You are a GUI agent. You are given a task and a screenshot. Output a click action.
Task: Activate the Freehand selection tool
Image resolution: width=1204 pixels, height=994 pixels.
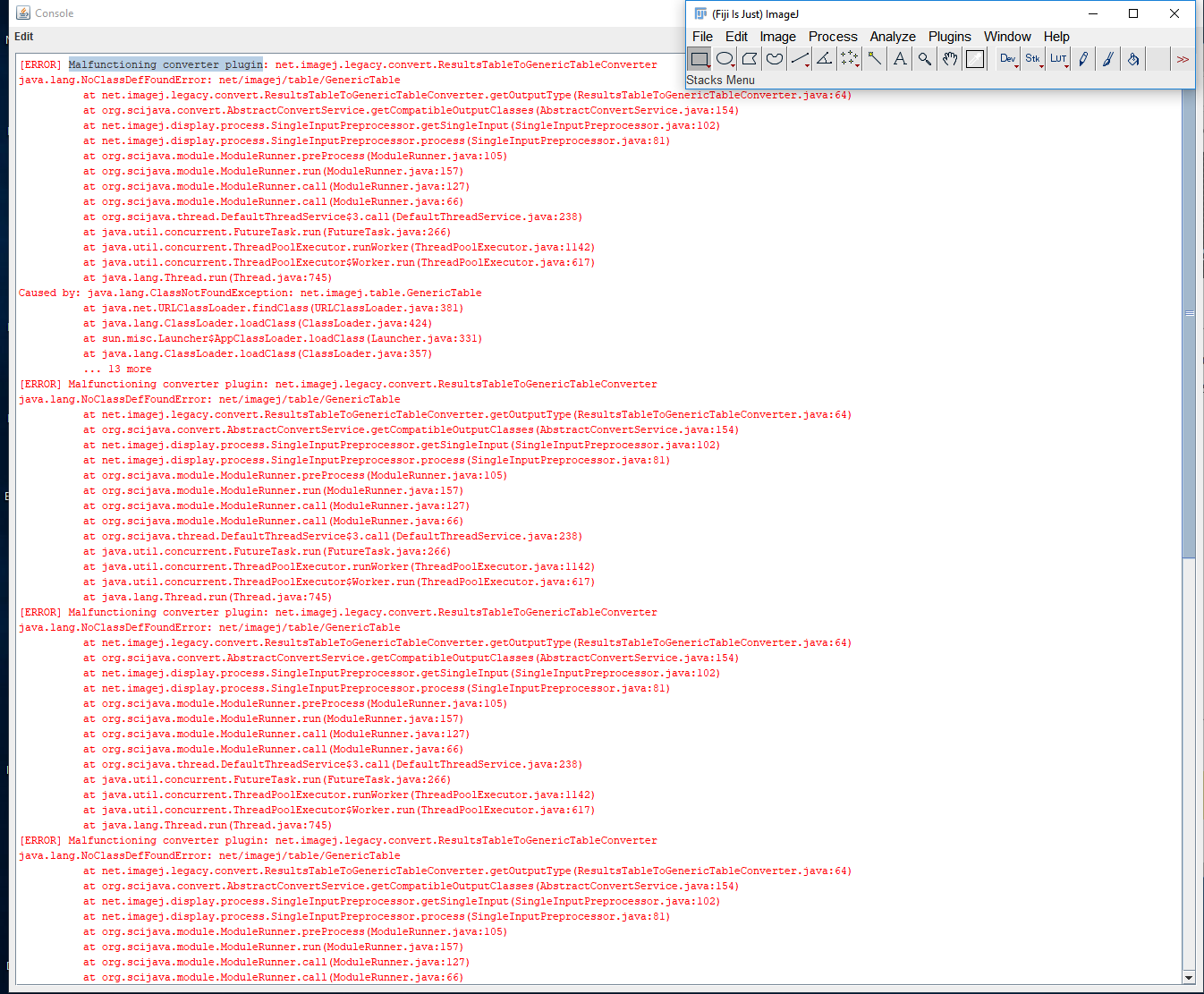(773, 58)
